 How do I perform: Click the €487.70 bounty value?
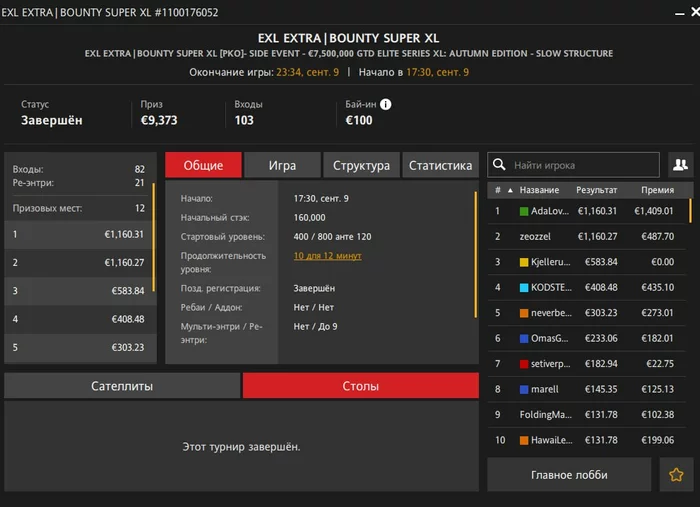(x=658, y=237)
